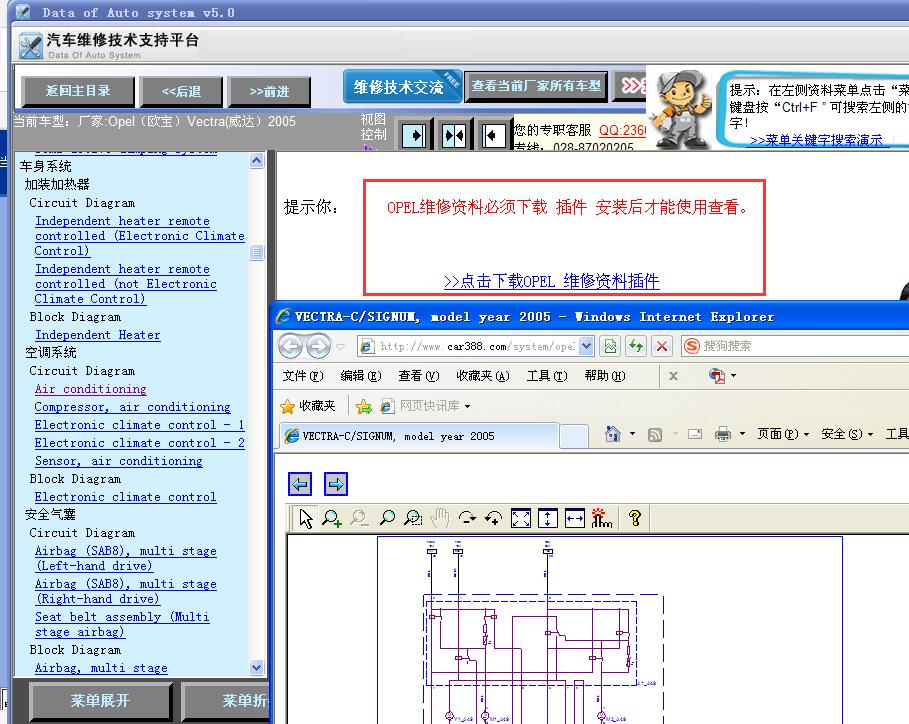Open the 工具(T) menu
Screen dimensions: 909x724
coord(547,376)
